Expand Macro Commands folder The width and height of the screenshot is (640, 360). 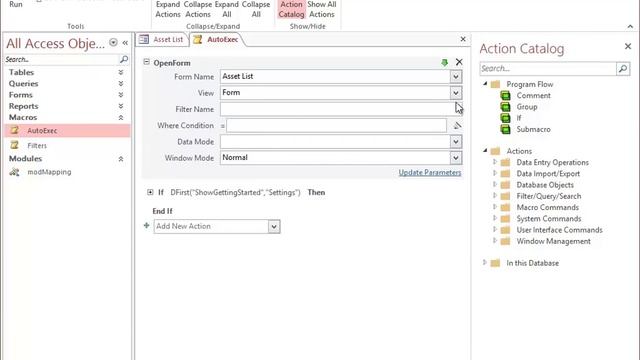(495, 207)
